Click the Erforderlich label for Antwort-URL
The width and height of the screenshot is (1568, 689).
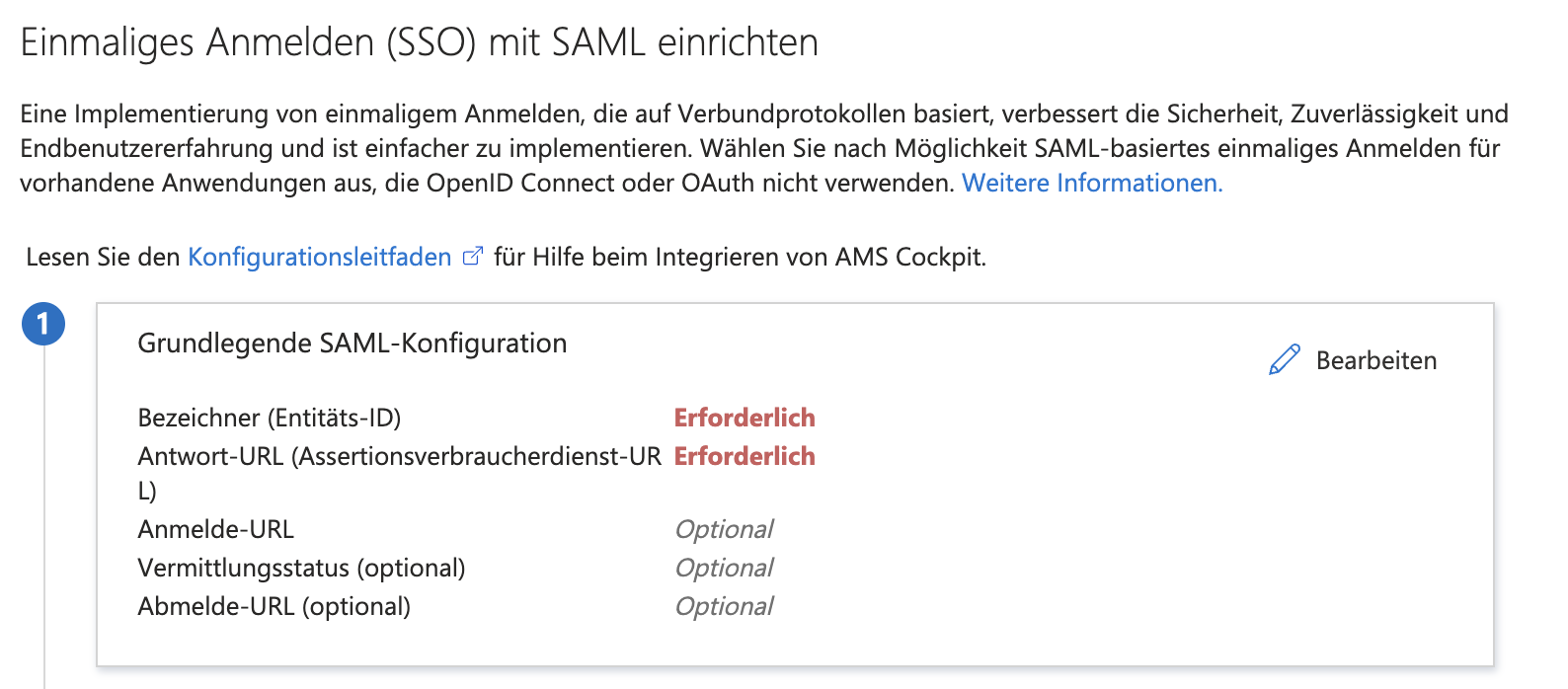(x=745, y=456)
